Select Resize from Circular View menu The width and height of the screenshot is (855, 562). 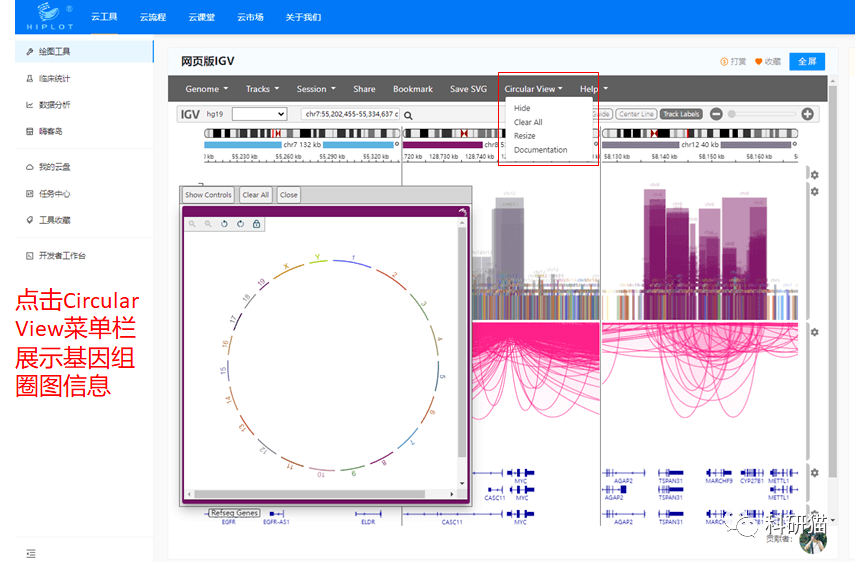tap(524, 136)
